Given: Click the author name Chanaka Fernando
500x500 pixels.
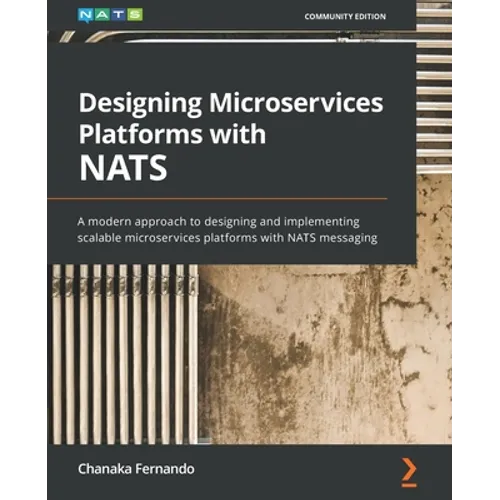Looking at the screenshot, I should 136,469.
